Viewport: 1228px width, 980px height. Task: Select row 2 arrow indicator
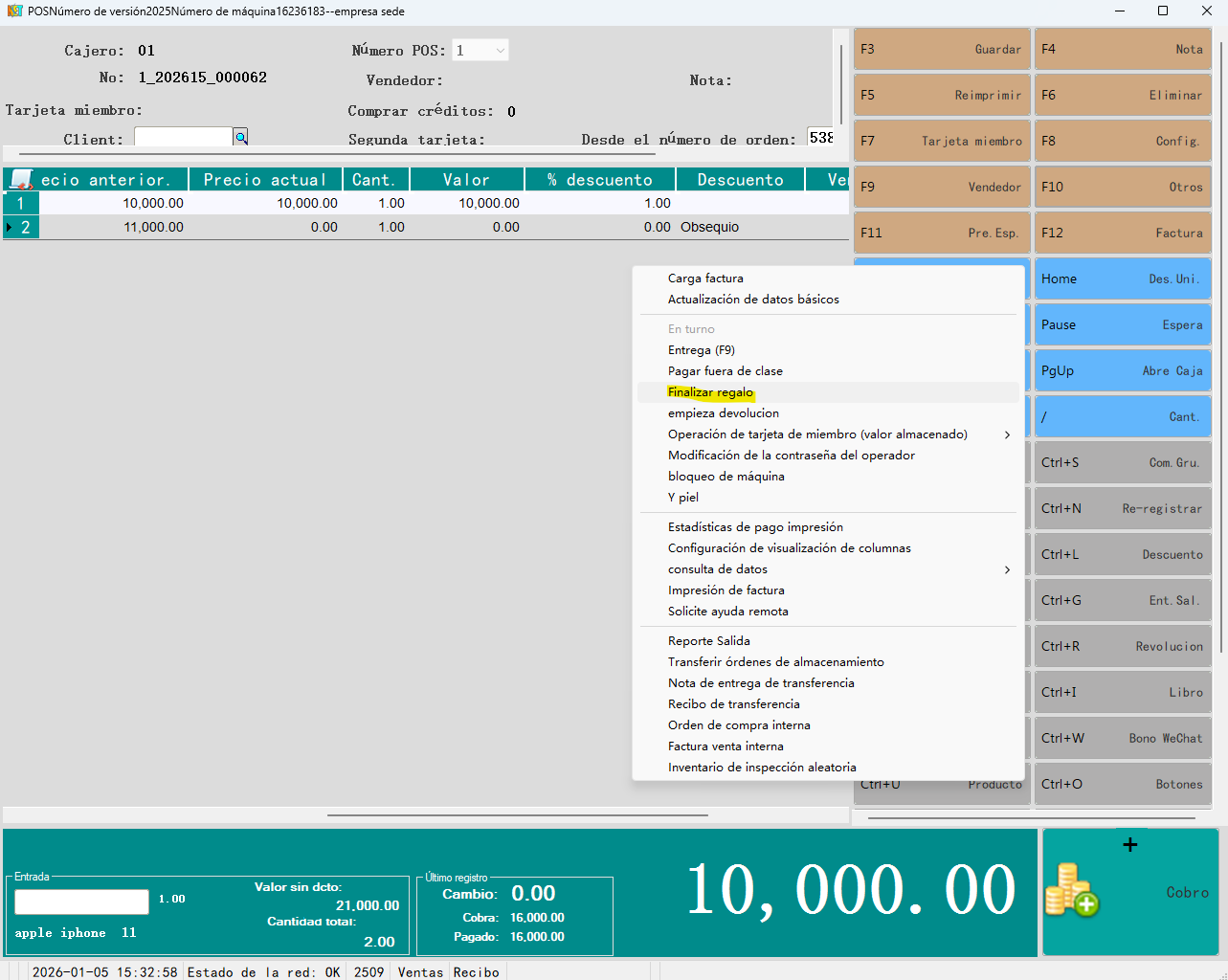pos(10,228)
